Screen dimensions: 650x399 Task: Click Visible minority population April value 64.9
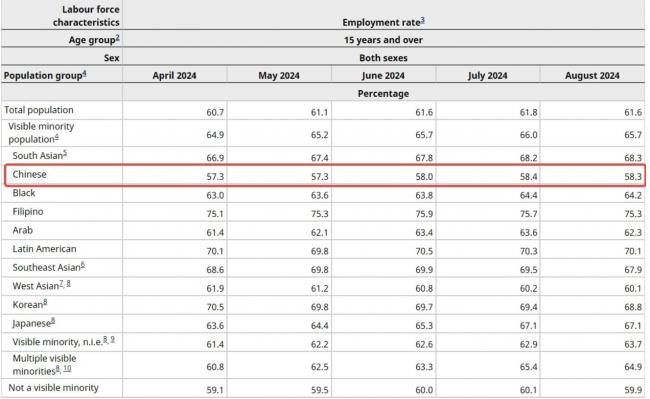[215, 135]
